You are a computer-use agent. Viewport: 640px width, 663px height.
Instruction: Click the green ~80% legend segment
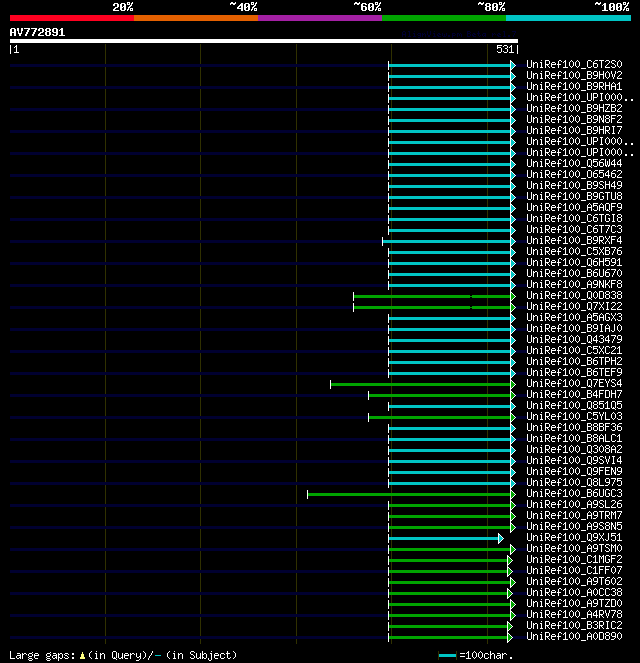[444, 18]
